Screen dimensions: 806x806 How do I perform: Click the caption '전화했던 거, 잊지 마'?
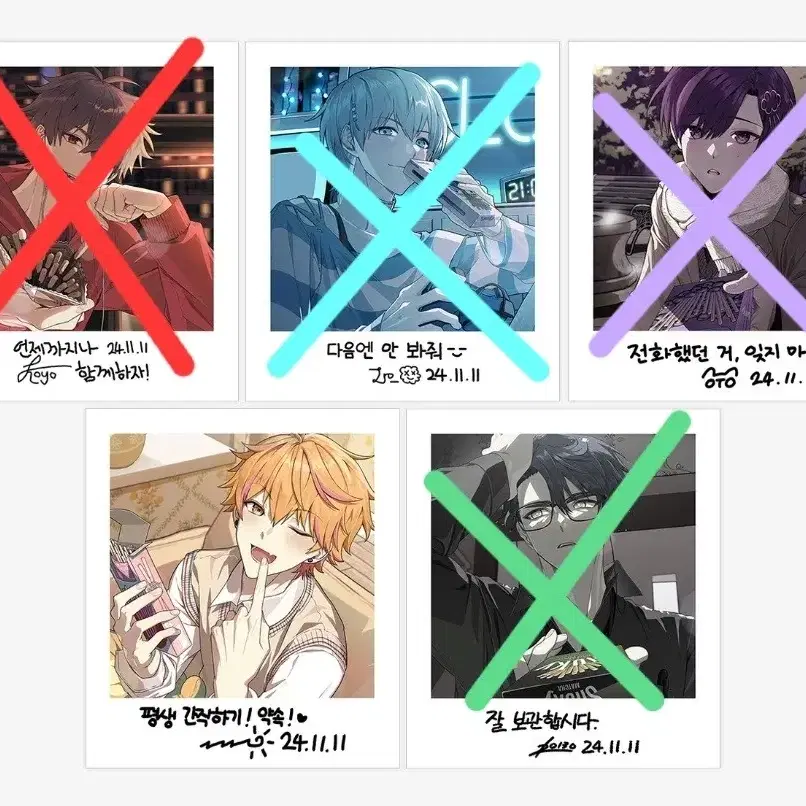717,353
